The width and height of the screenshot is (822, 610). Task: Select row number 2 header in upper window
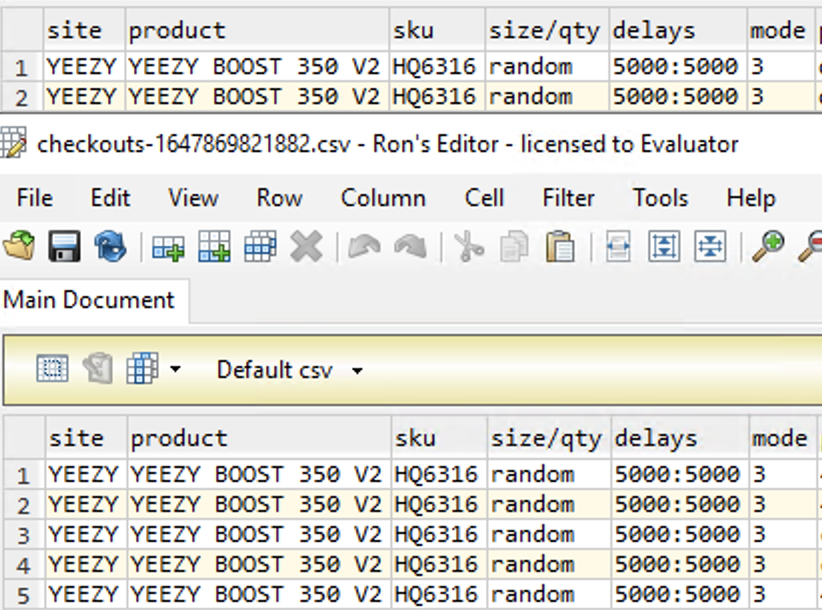tap(22, 97)
